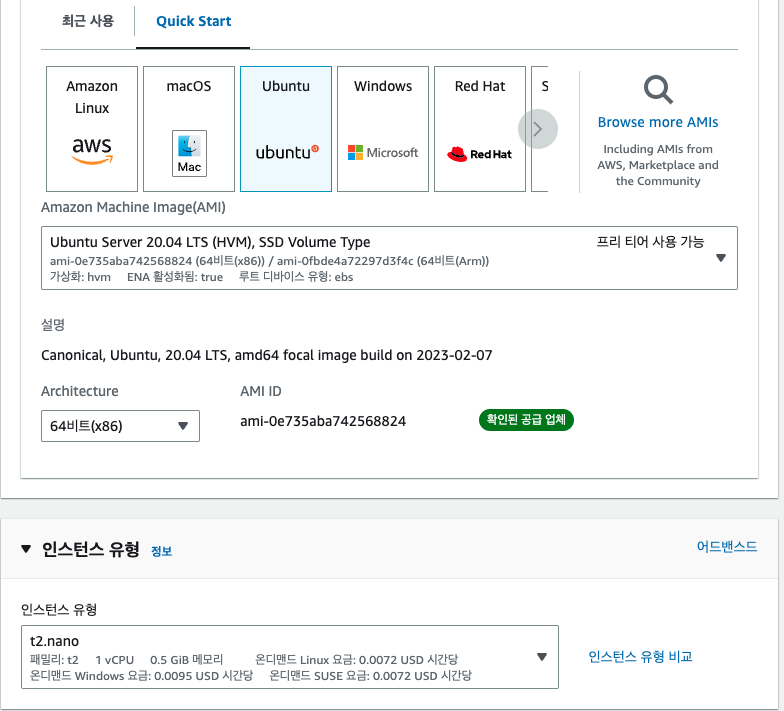Switch to the 최근 사용 tab
Screen dimensions: 784x711
click(88, 21)
